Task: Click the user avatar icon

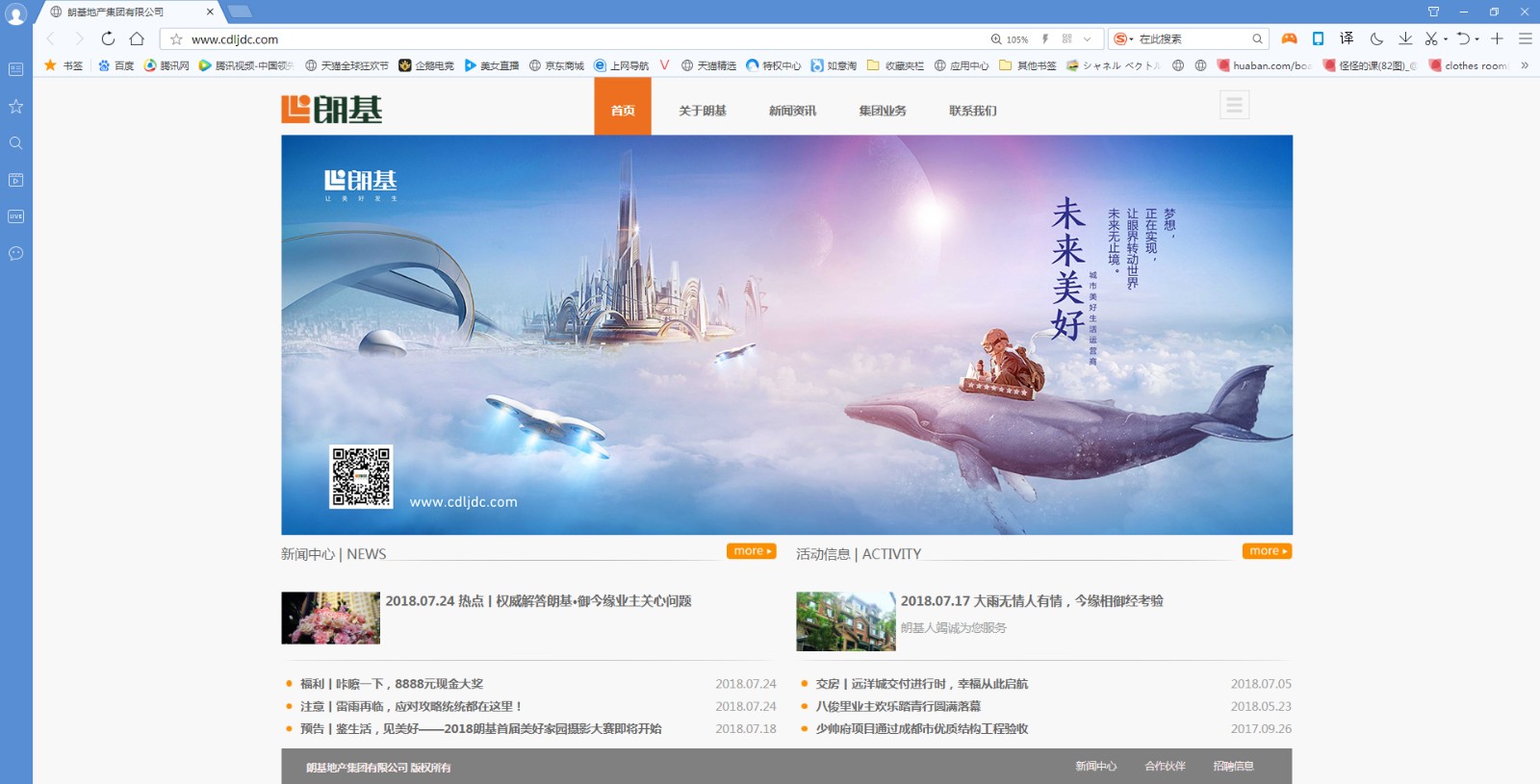Action: click(15, 14)
